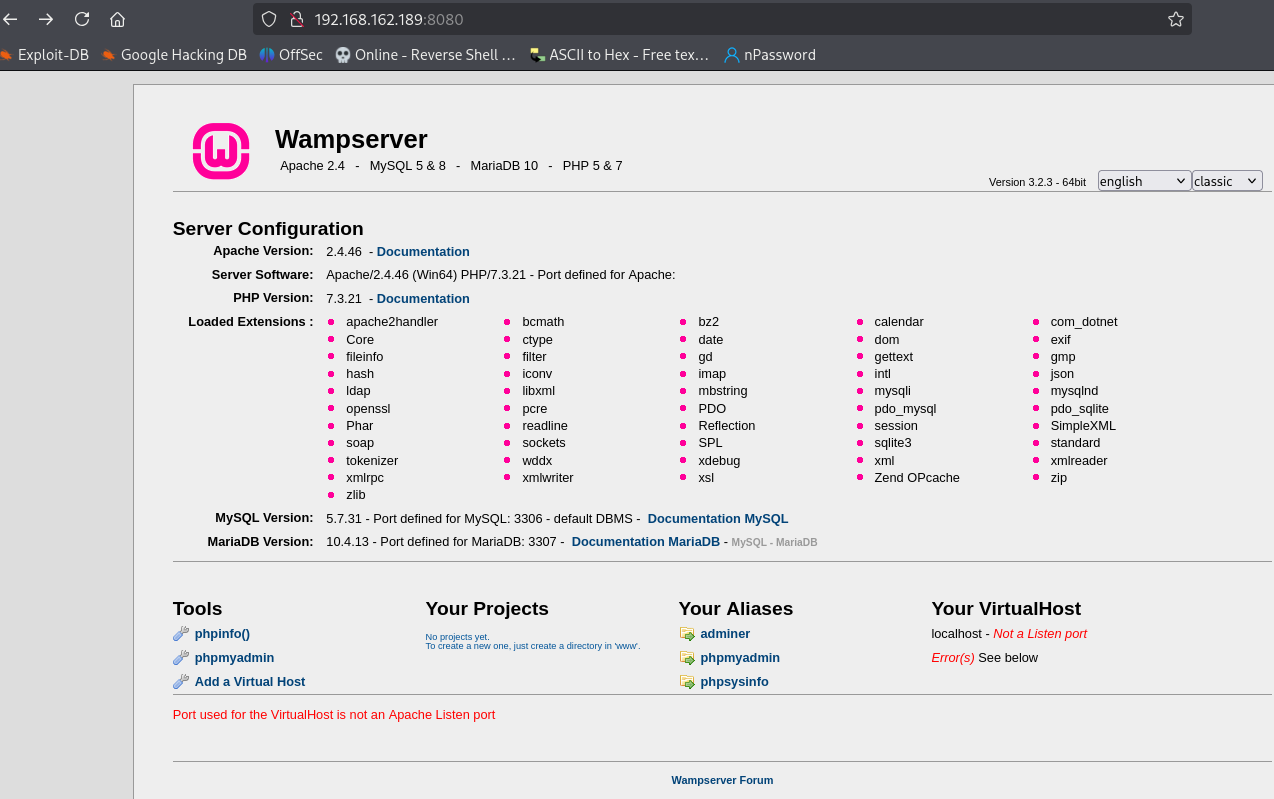
Task: Open the Online Reverse Shell bookmark
Action: coord(426,55)
